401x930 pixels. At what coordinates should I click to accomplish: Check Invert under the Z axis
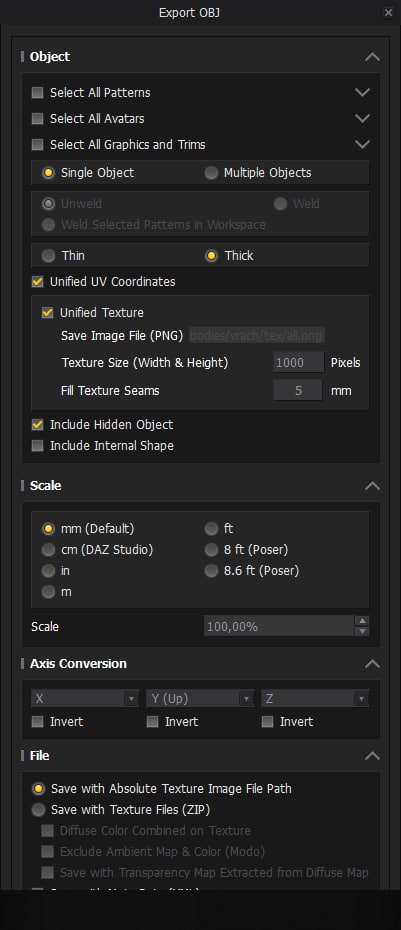click(268, 722)
